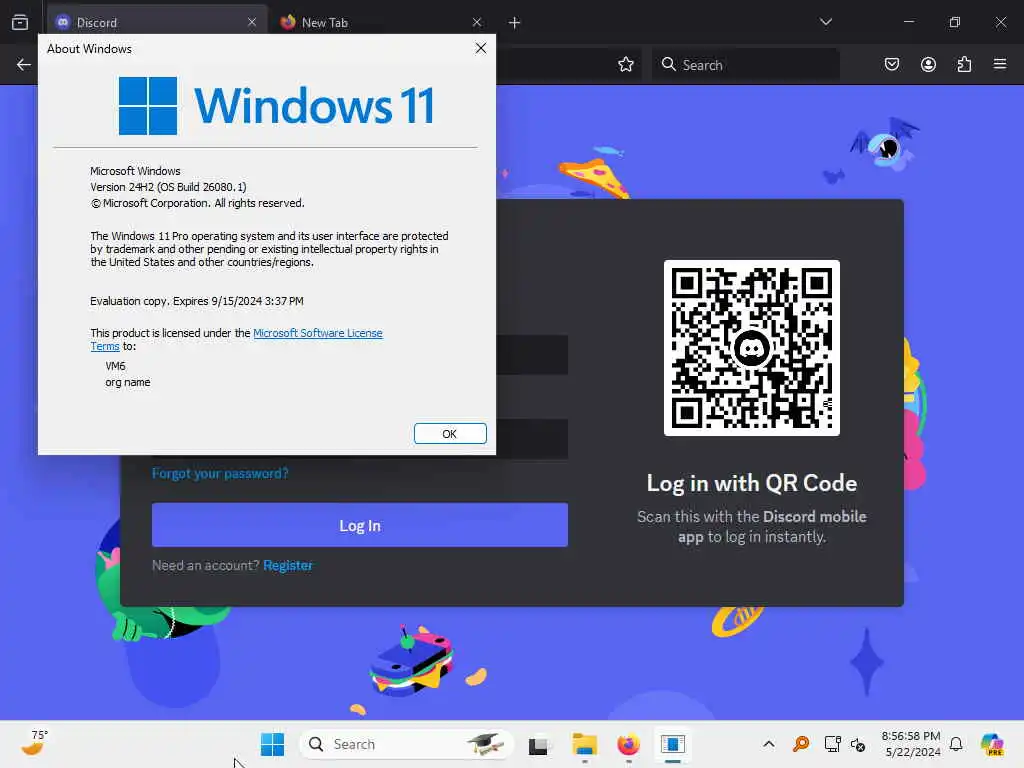Click the orange key tray icon
The image size is (1024, 768).
(x=801, y=744)
